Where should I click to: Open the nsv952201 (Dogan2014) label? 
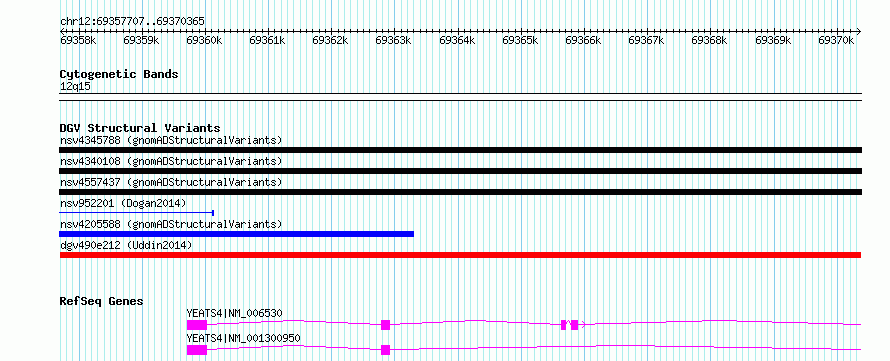(x=123, y=203)
